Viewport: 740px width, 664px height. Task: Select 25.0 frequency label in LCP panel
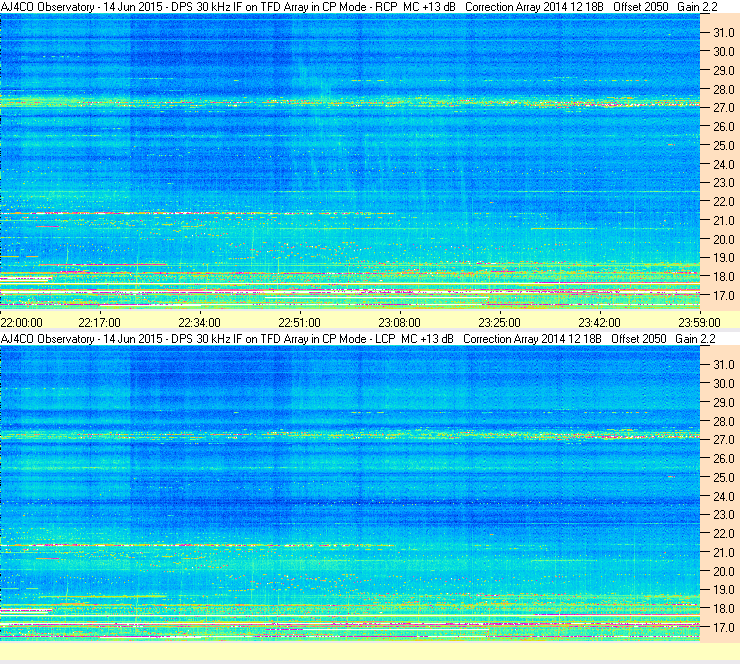coord(723,478)
